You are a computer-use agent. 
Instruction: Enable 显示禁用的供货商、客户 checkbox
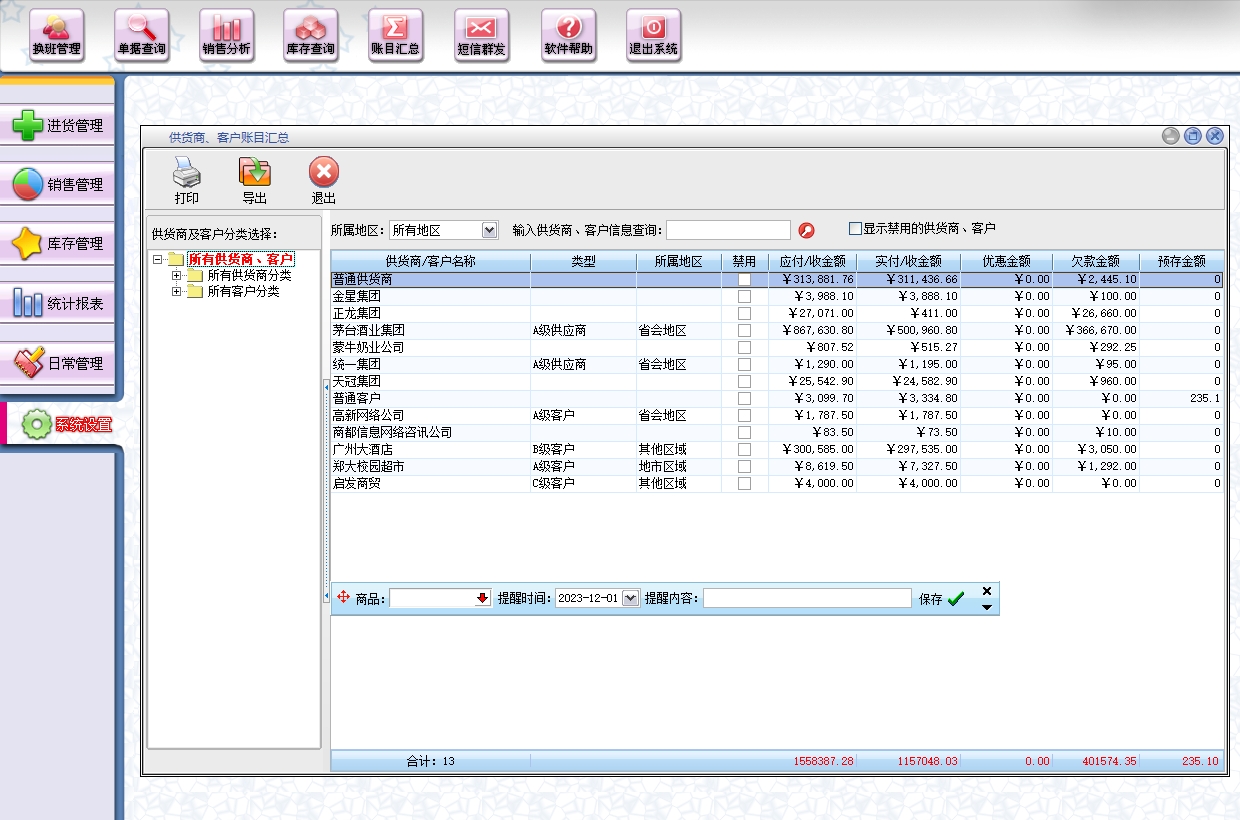tap(855, 229)
